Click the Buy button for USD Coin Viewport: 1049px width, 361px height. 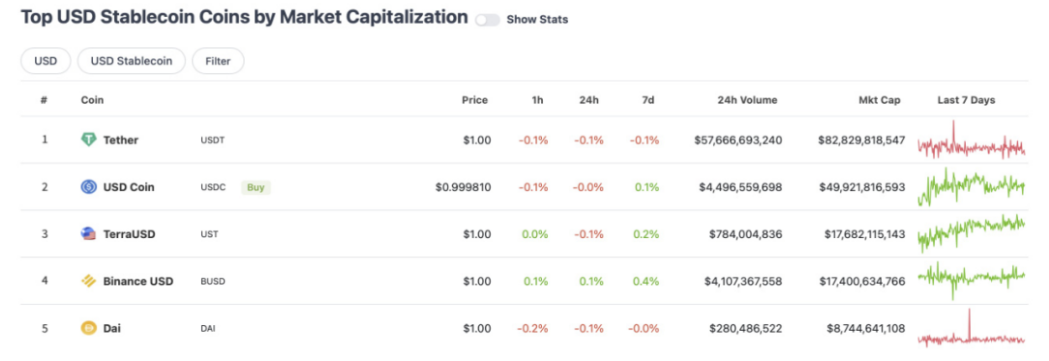click(256, 187)
